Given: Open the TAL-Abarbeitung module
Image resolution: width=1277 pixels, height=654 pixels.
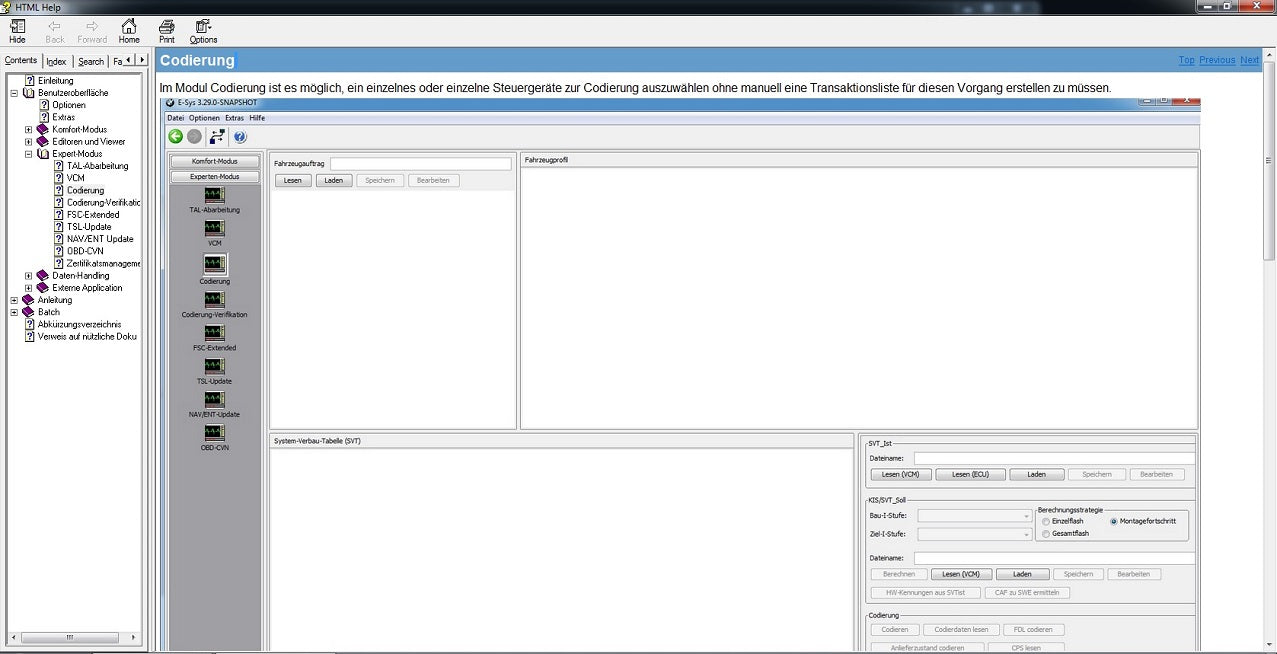Looking at the screenshot, I should 214,195.
